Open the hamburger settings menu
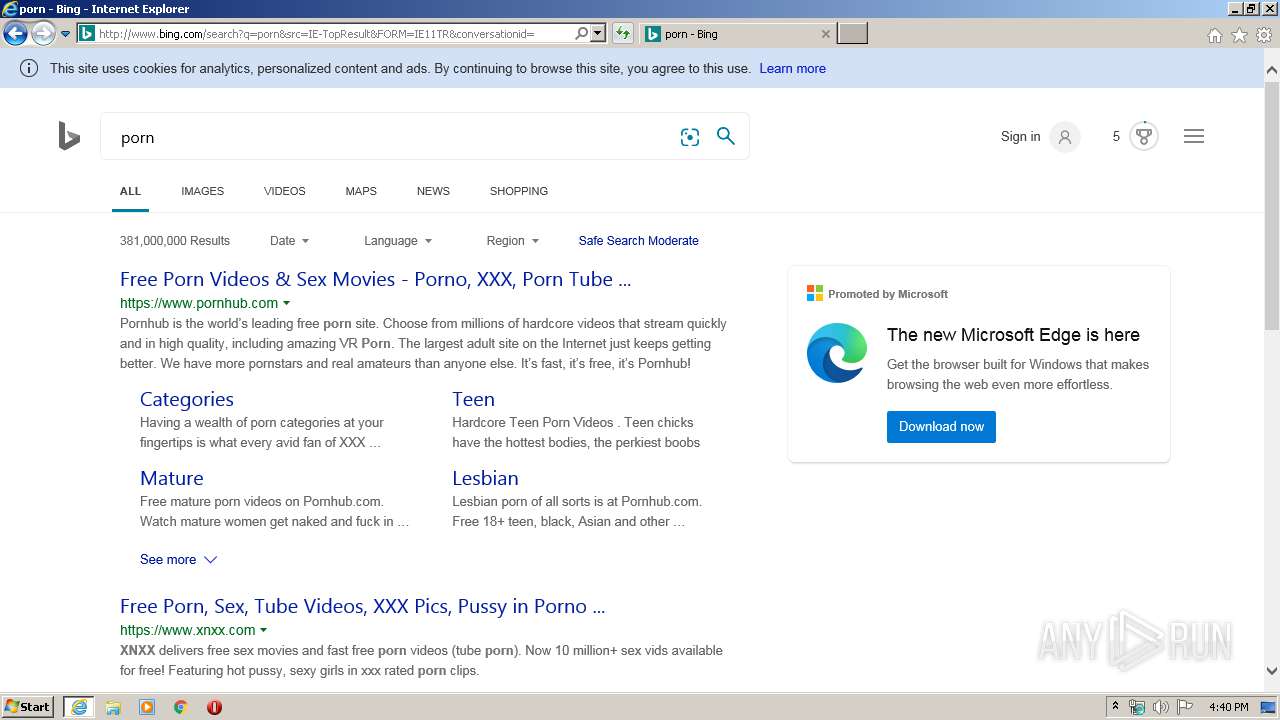 tap(1194, 136)
